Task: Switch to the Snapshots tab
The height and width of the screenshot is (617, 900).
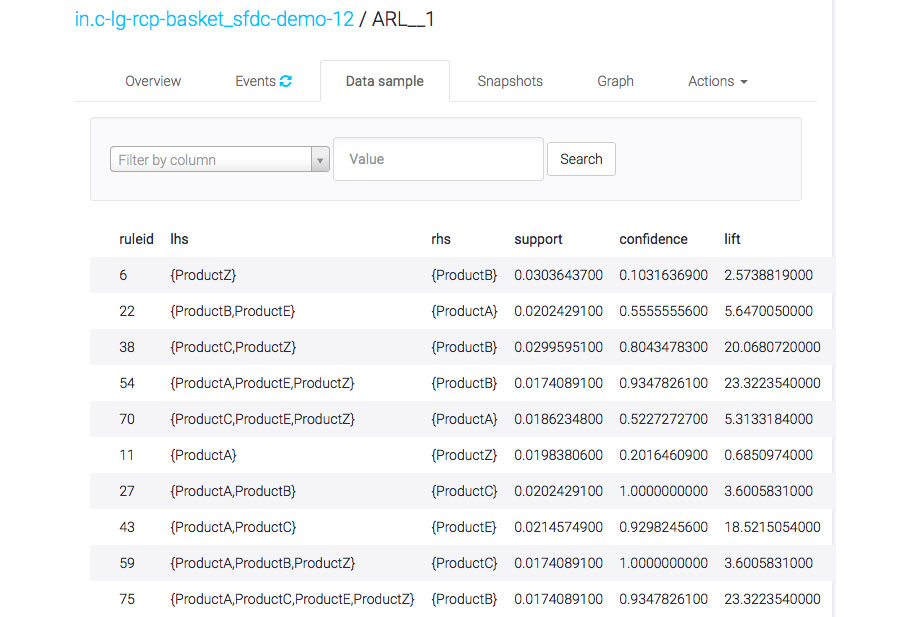Action: 509,81
